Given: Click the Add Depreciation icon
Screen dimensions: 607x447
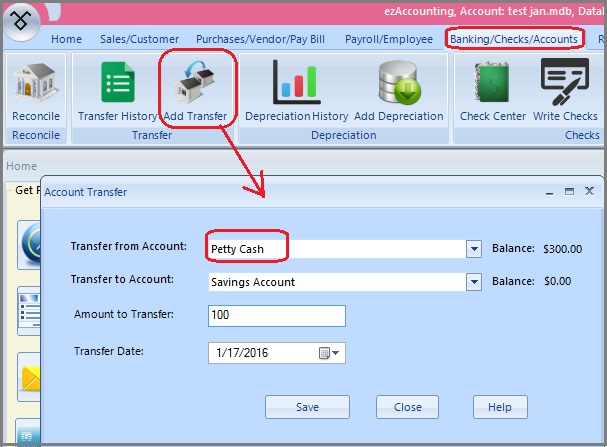Looking at the screenshot, I should (398, 87).
